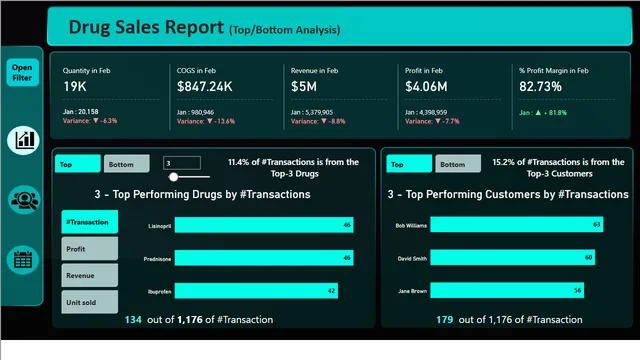Image resolution: width=640 pixels, height=360 pixels.
Task: Click the Revenue variance -8.8% text
Action: [318, 121]
